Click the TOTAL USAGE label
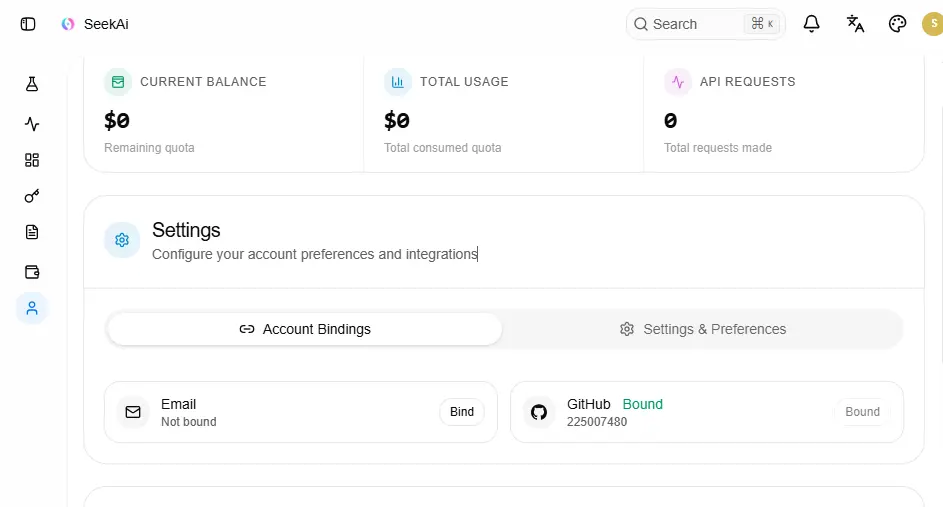This screenshot has width=943, height=507. 464,82
